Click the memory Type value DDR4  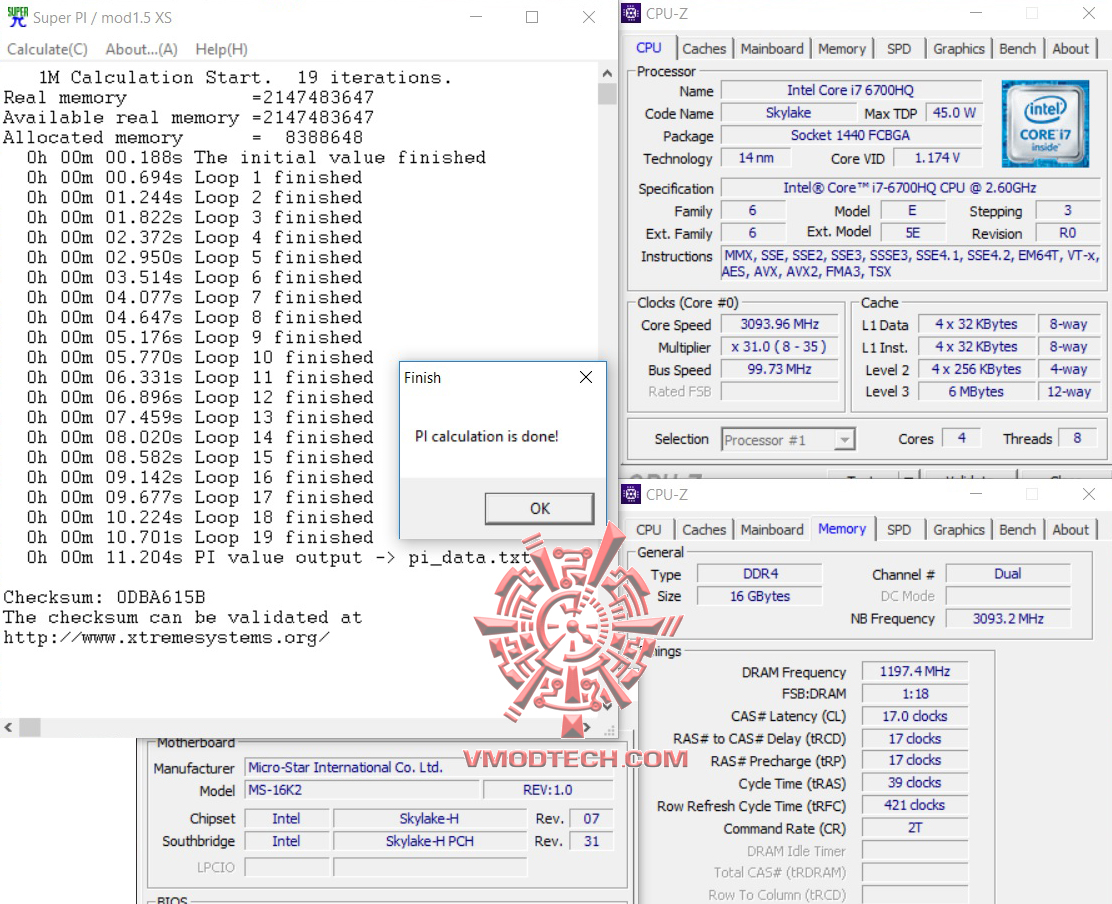(760, 574)
